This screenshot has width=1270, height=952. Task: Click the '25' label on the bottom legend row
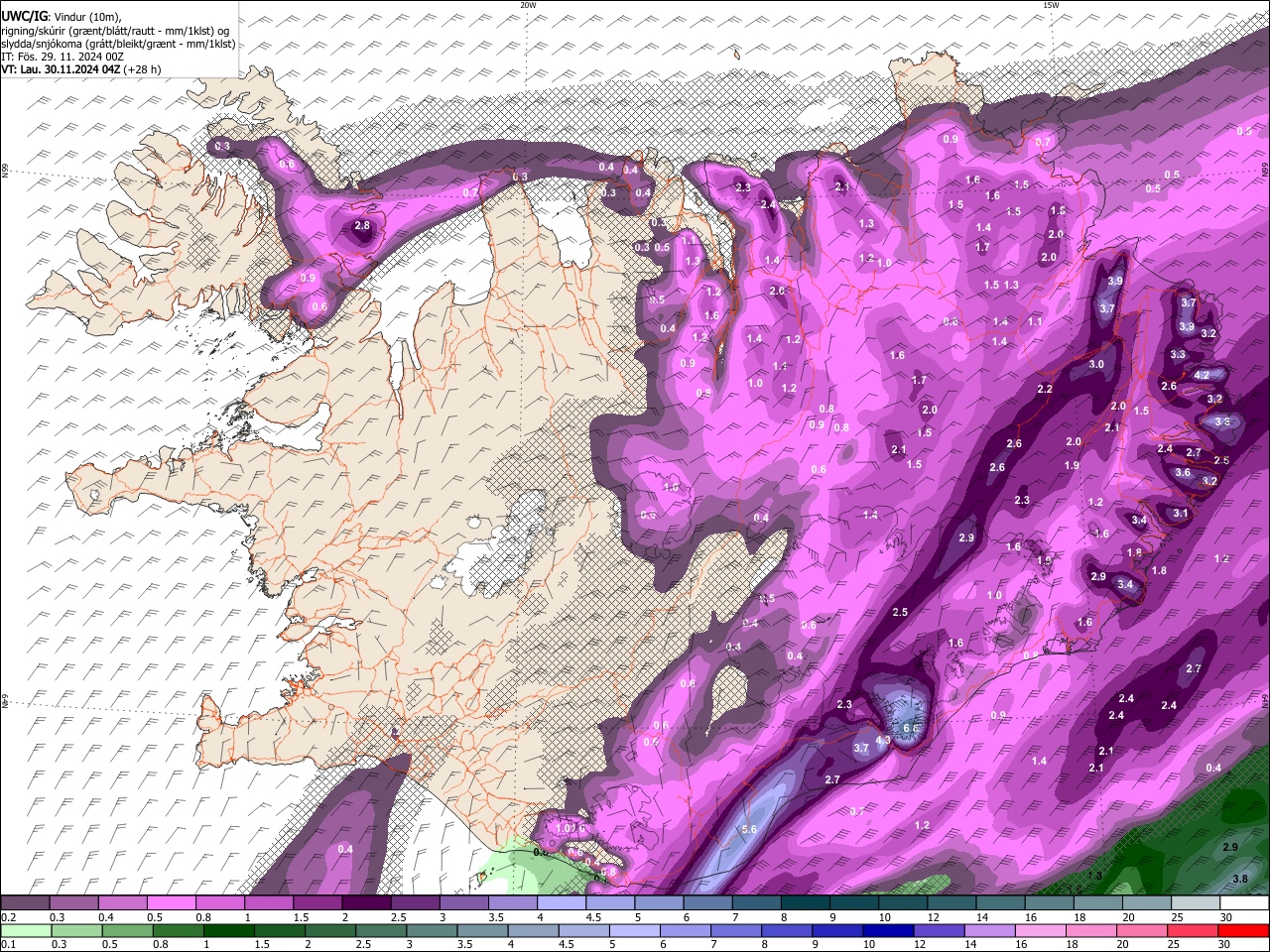click(1176, 945)
